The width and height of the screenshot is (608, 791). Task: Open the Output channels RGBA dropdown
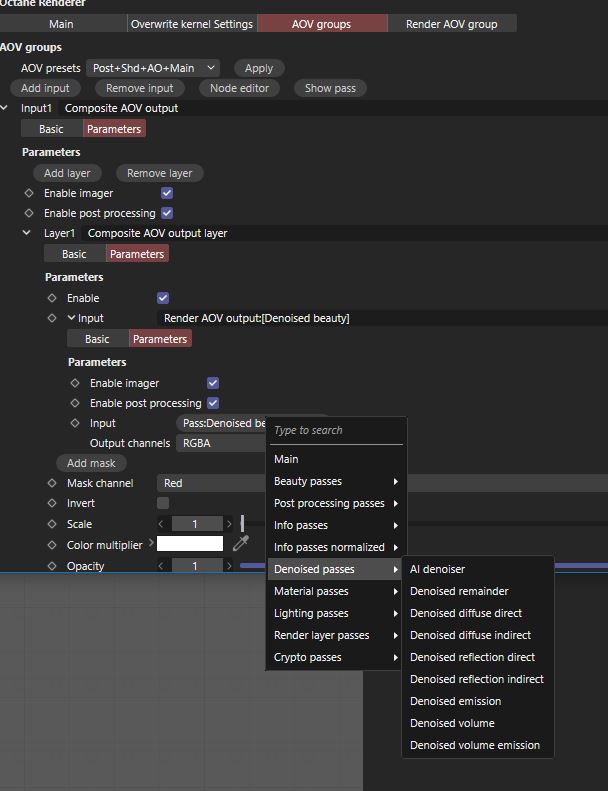click(x=222, y=443)
